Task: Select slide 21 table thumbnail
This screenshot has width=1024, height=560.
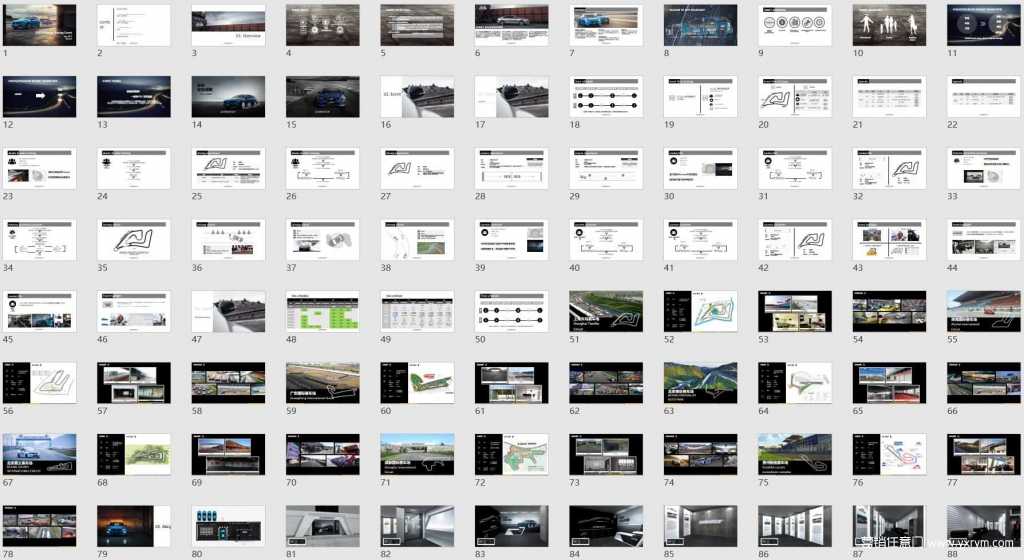Action: click(889, 97)
